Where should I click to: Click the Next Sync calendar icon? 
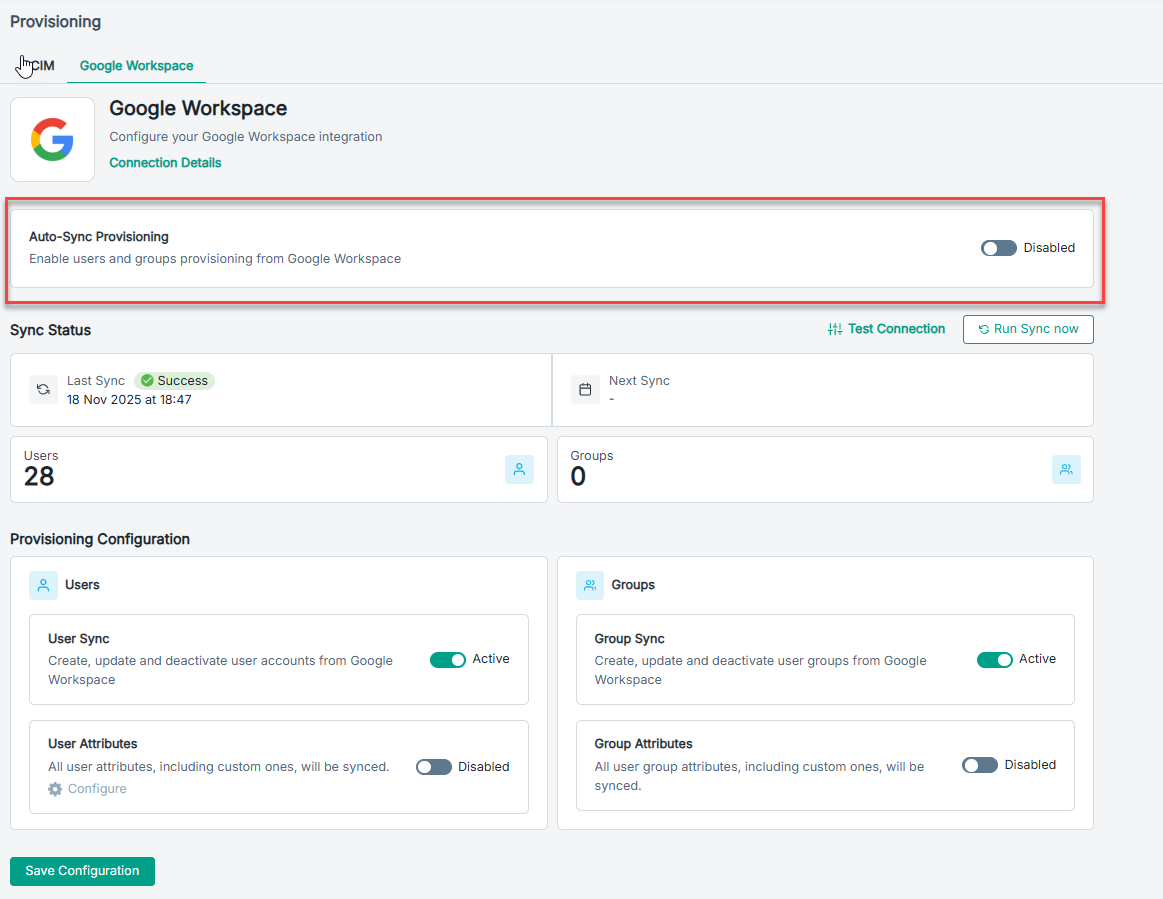tap(585, 390)
